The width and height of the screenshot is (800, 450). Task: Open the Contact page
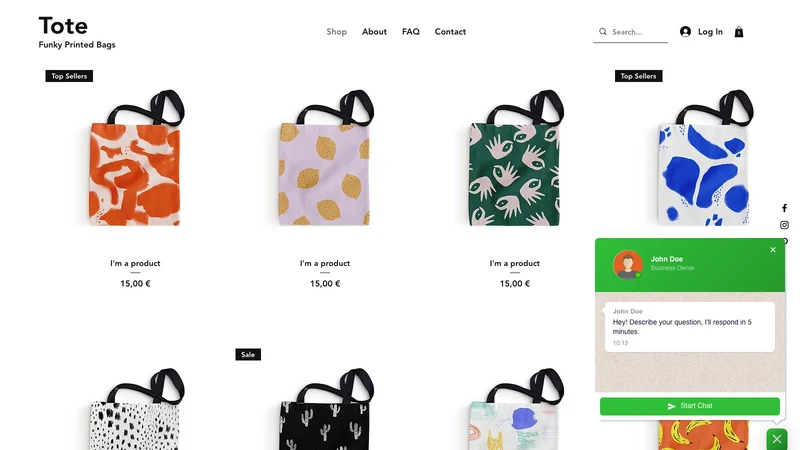450,32
